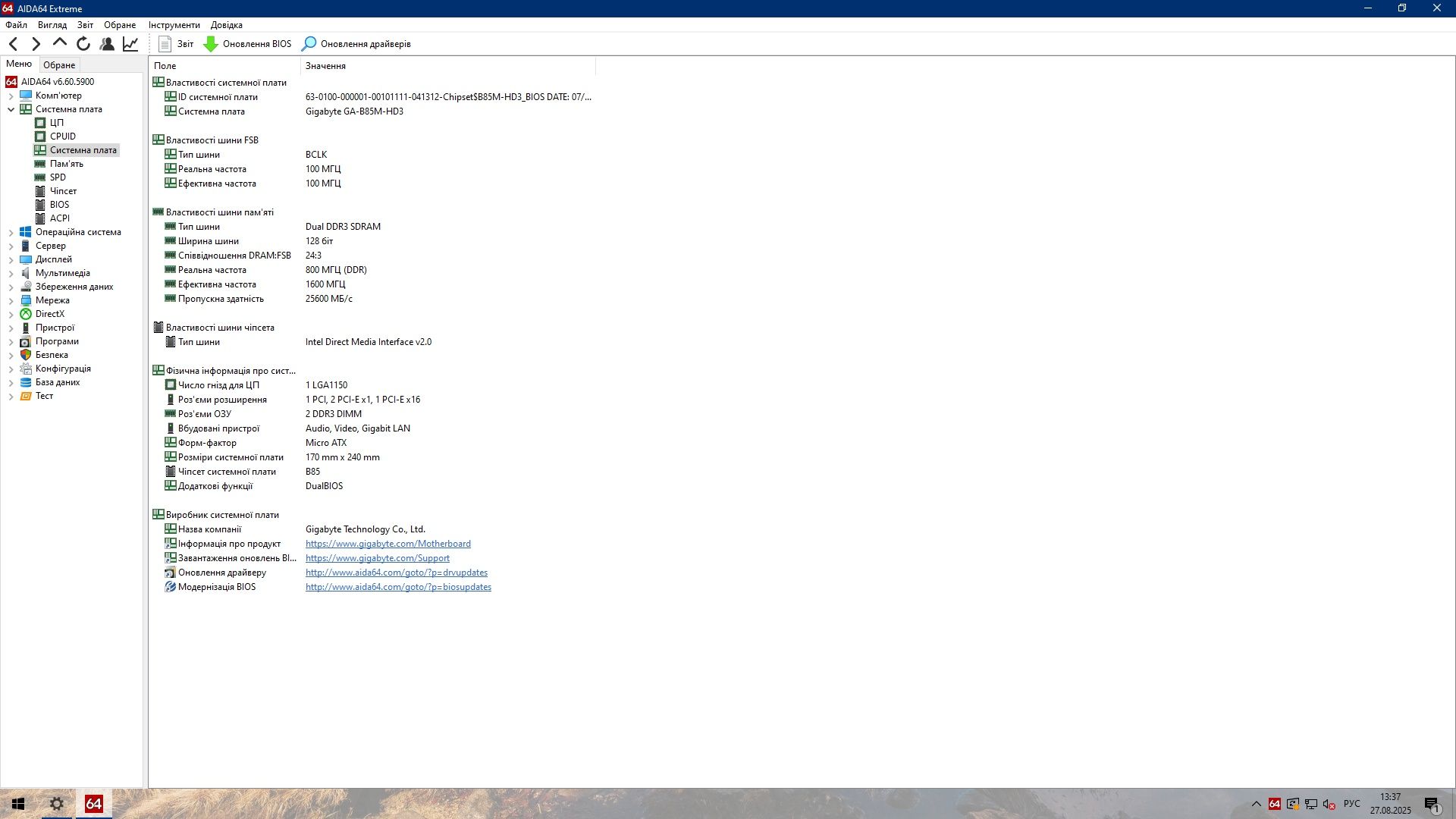Select the Форм-фактор row
The width and height of the screenshot is (1456, 819).
click(372, 443)
